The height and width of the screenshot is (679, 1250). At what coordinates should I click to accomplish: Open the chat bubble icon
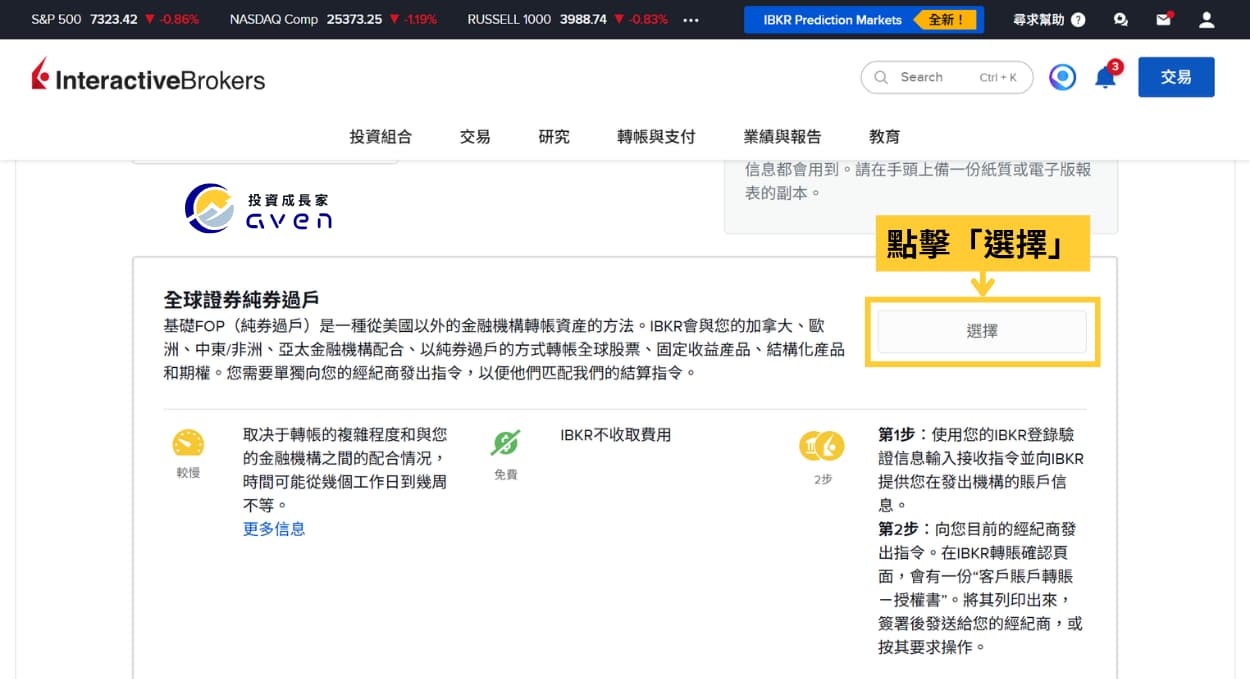[1121, 19]
